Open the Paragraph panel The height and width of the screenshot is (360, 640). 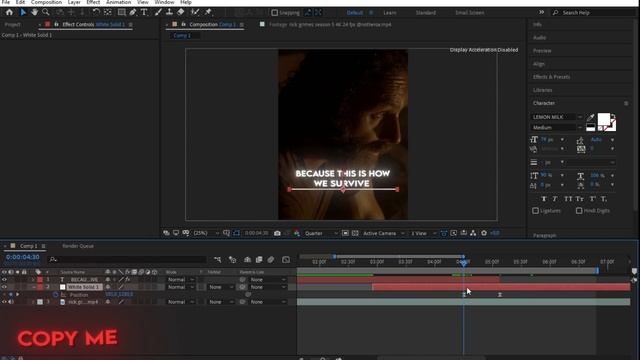click(544, 236)
